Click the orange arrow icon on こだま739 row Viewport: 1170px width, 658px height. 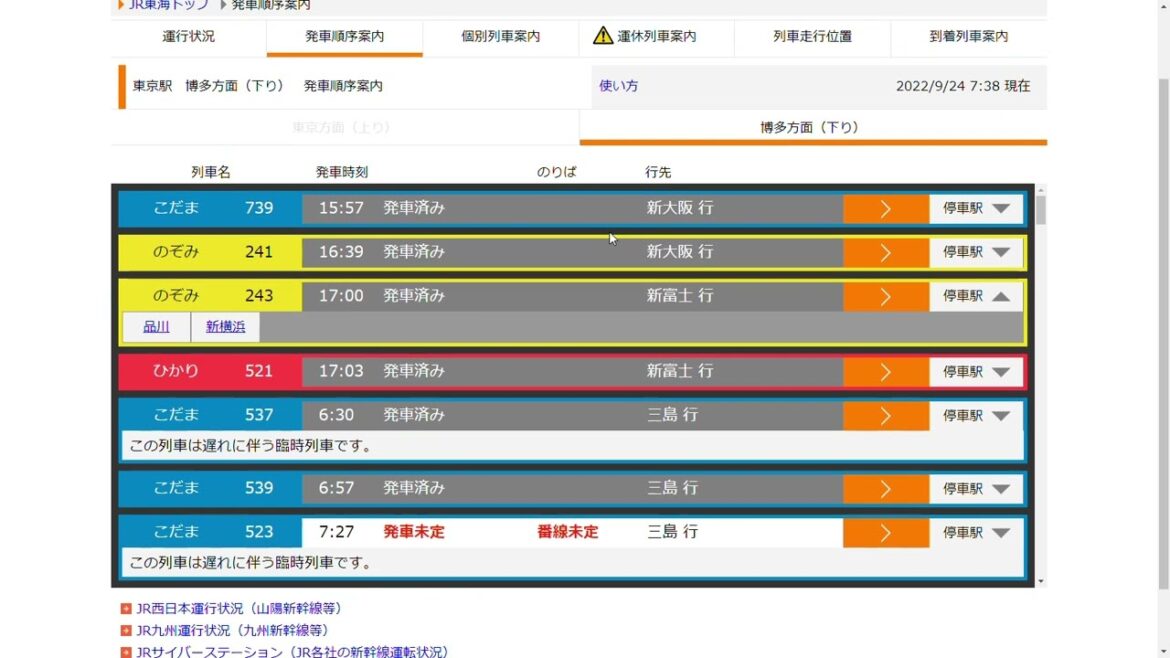point(886,208)
